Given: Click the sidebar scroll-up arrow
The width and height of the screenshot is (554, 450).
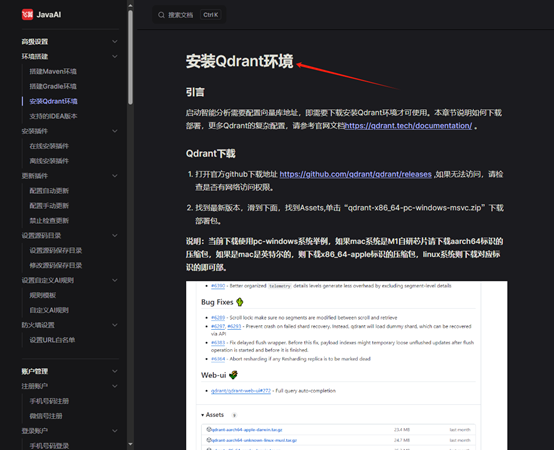Looking at the screenshot, I should [130, 5].
